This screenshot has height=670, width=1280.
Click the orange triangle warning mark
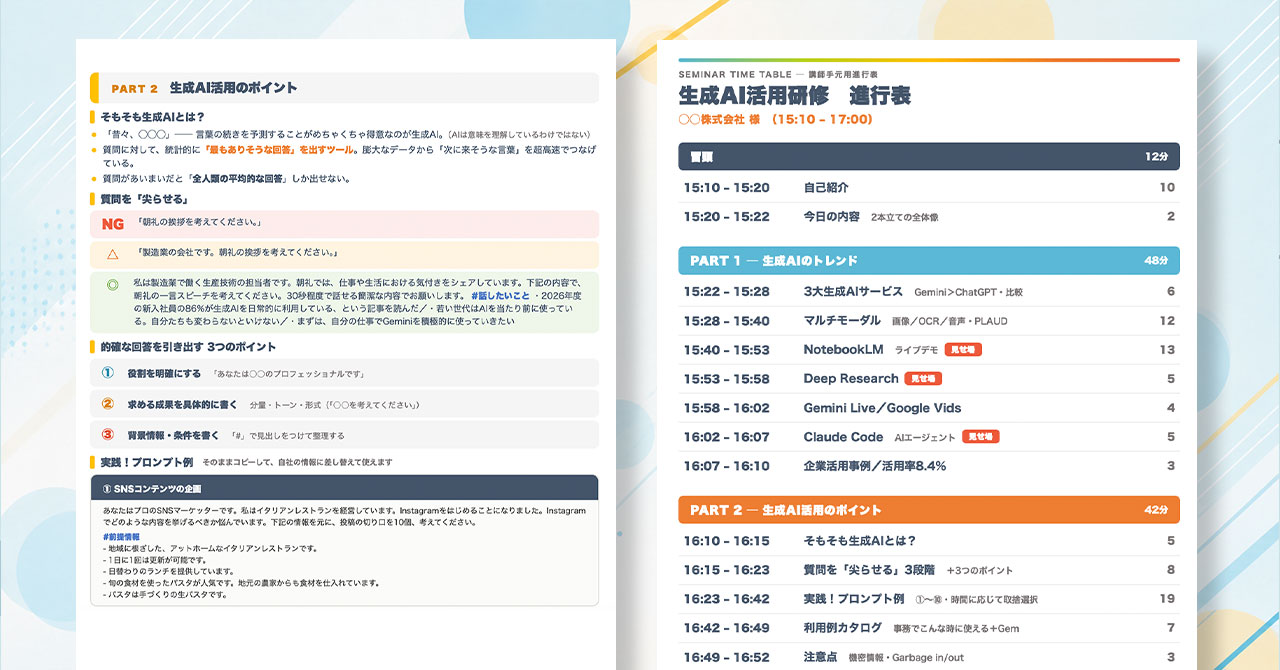(113, 254)
